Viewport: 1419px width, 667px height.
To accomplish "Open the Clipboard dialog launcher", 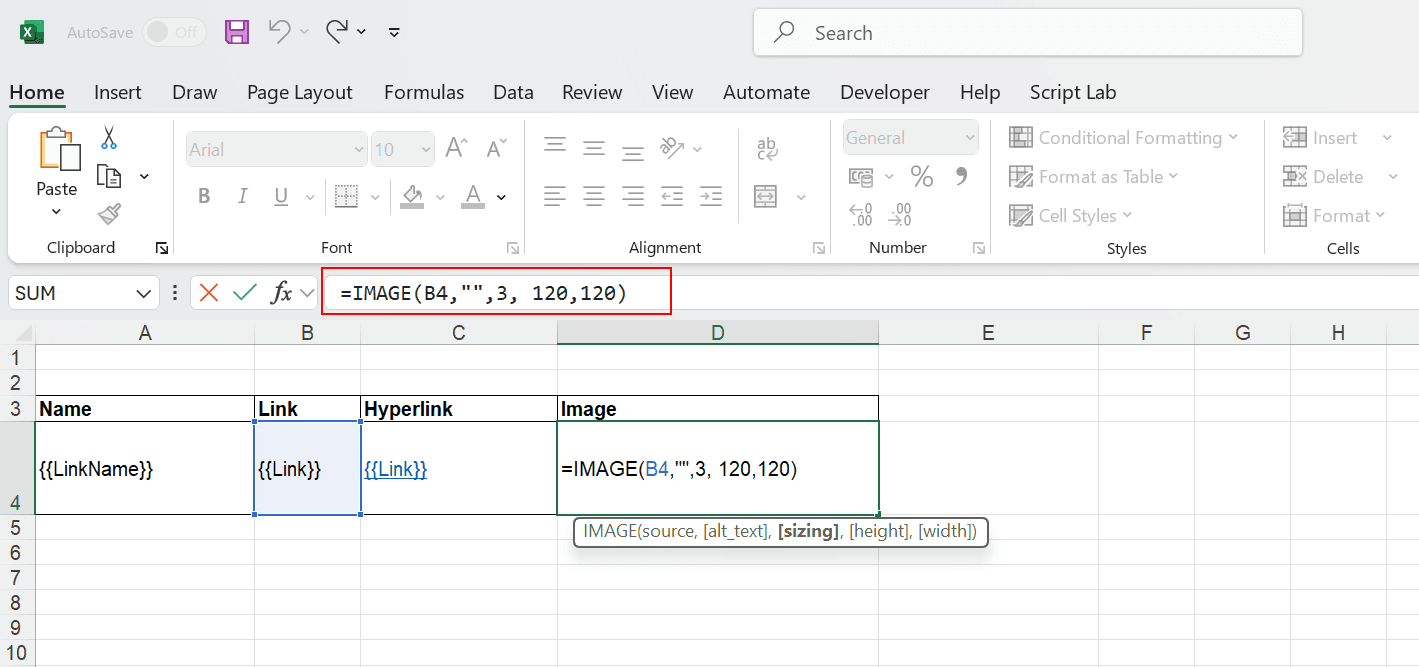I will coord(162,248).
